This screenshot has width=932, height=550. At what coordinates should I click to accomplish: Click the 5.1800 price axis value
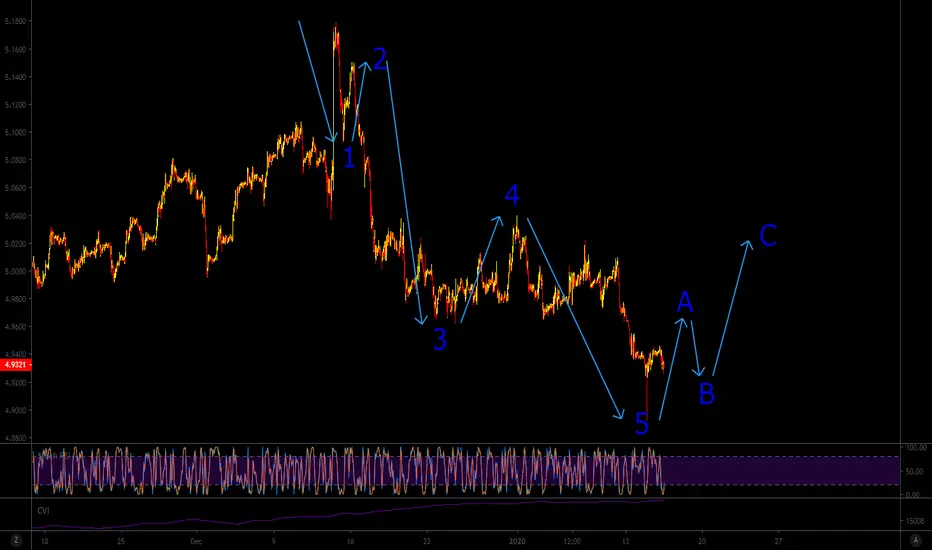coord(15,21)
